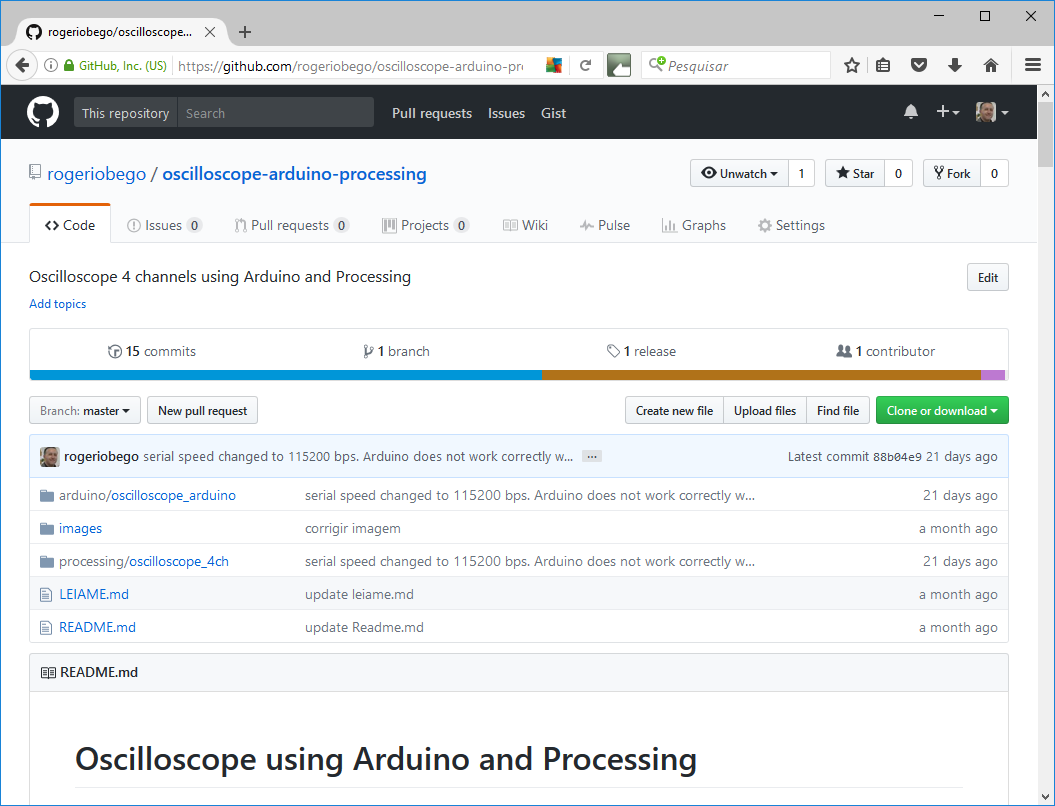View contributors via the people icon
The width and height of the screenshot is (1055, 806).
[843, 350]
